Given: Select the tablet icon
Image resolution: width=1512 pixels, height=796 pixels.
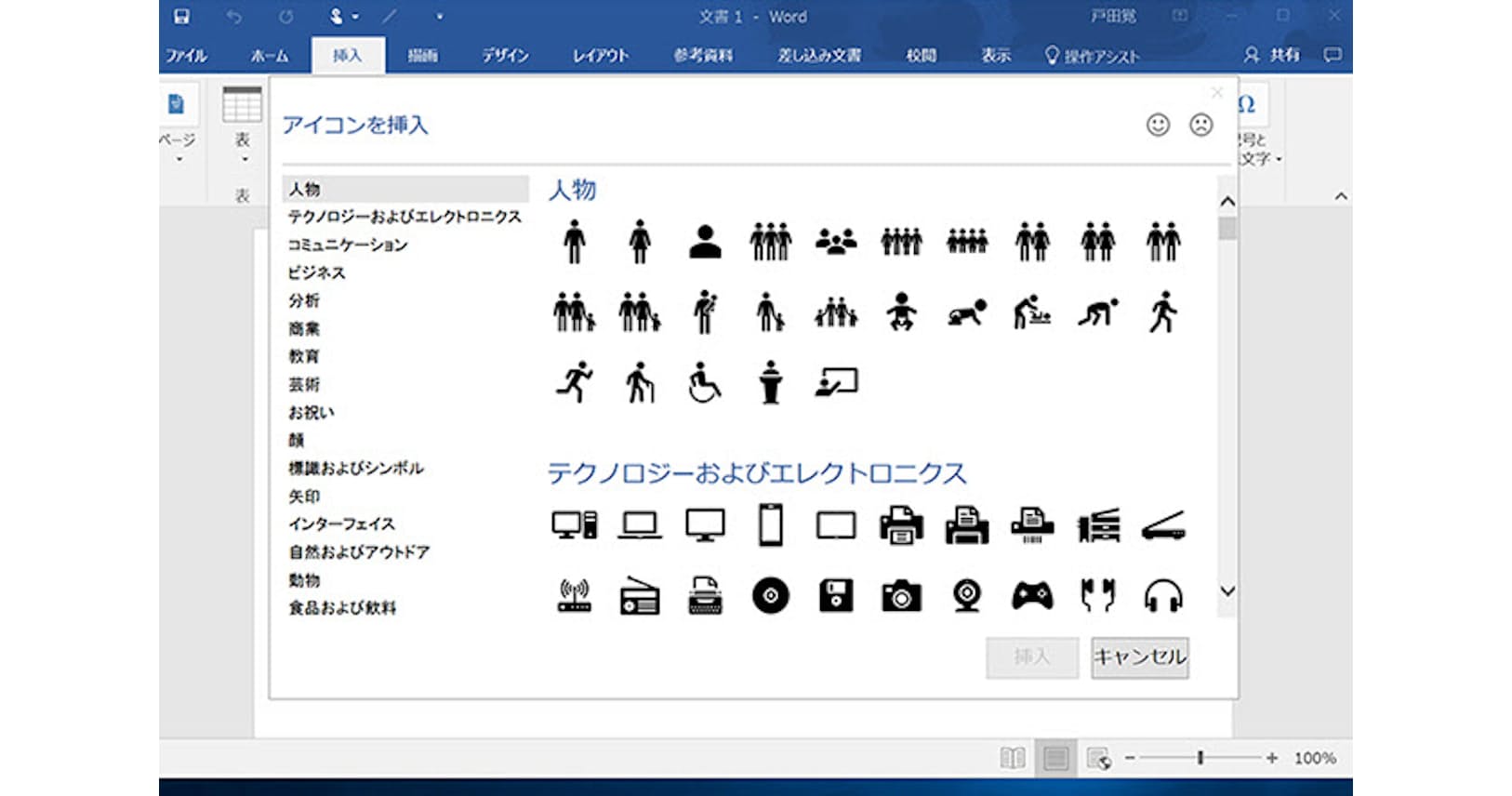Looking at the screenshot, I should point(836,525).
